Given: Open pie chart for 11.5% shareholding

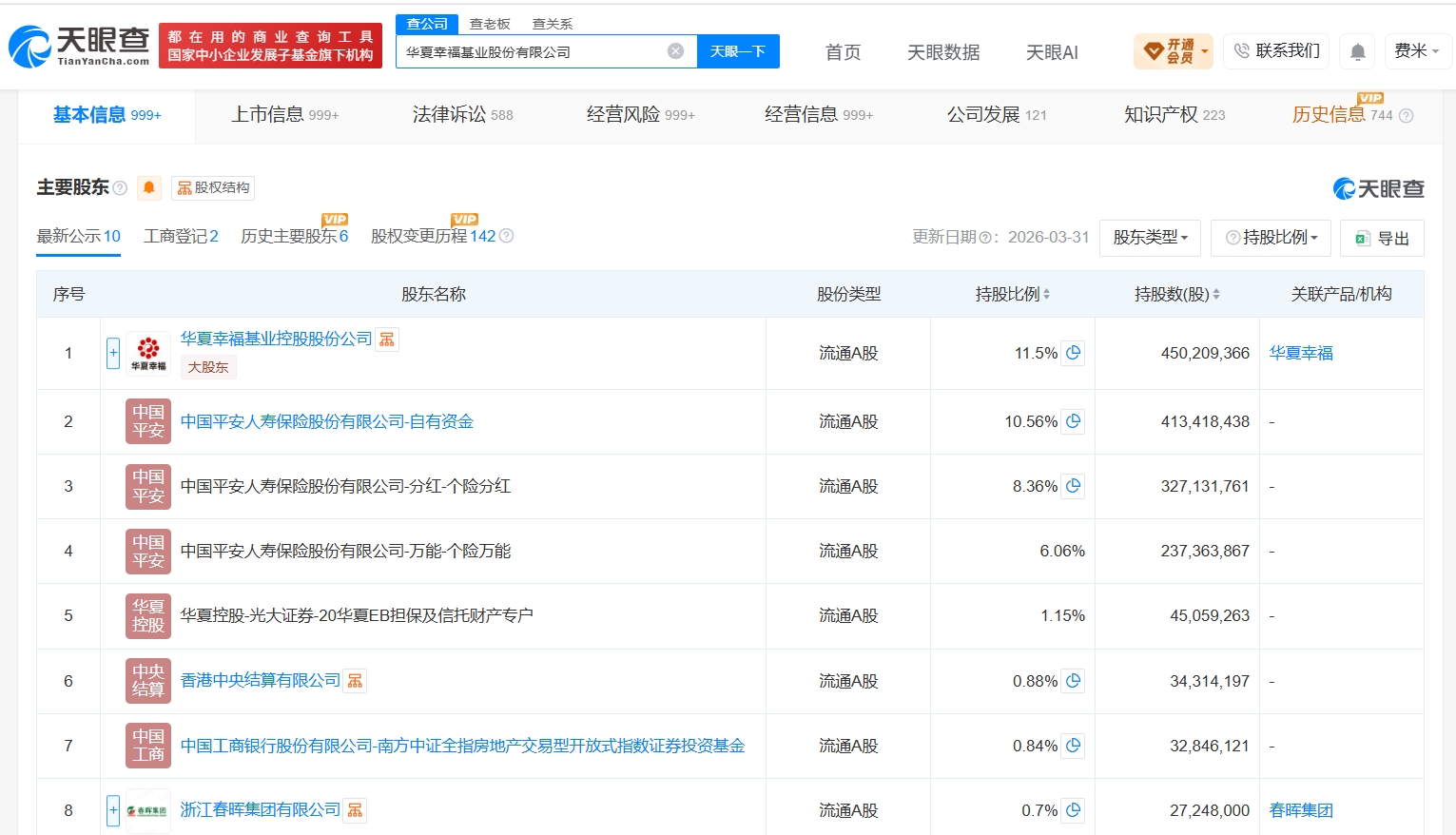Looking at the screenshot, I should pos(1073,353).
